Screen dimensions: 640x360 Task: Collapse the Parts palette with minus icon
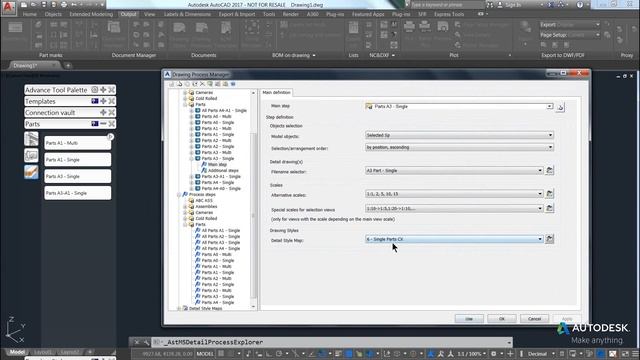coord(103,124)
